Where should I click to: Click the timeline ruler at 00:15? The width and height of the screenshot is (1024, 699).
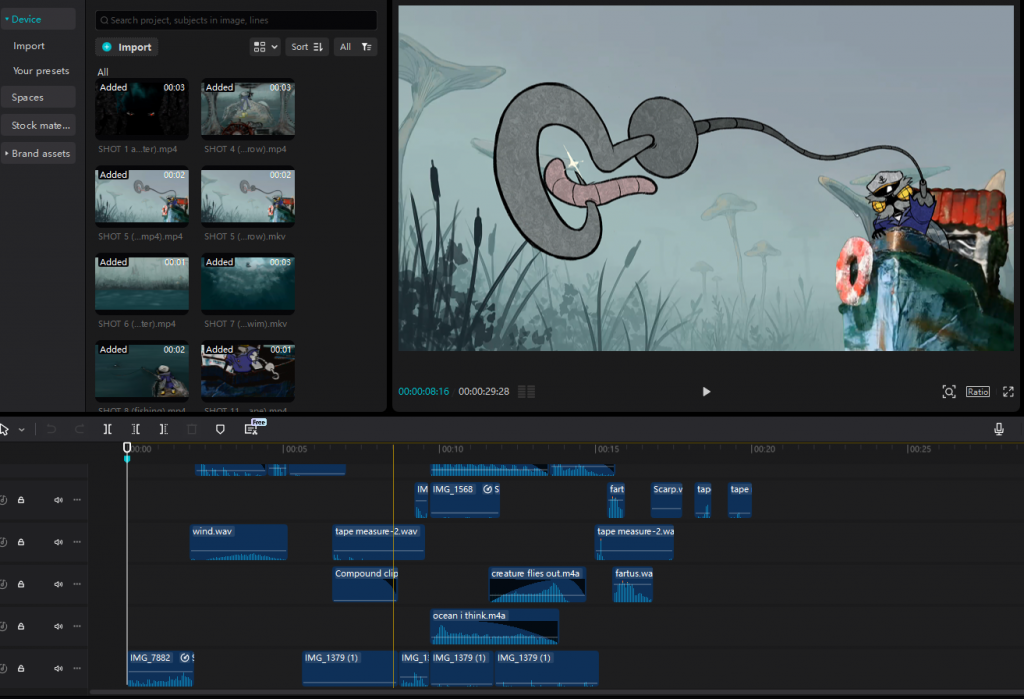click(607, 449)
